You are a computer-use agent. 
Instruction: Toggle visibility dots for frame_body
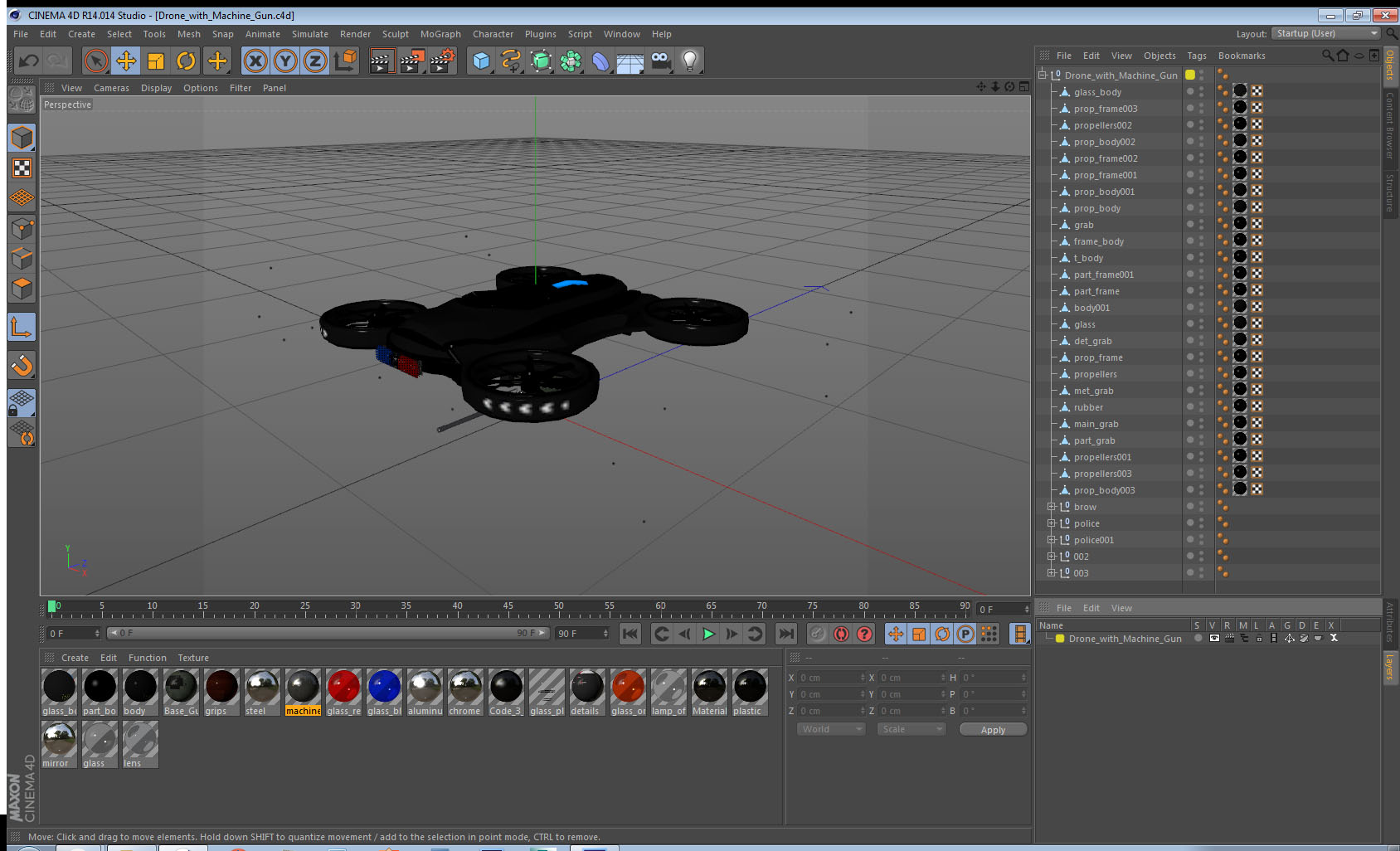[1201, 241]
